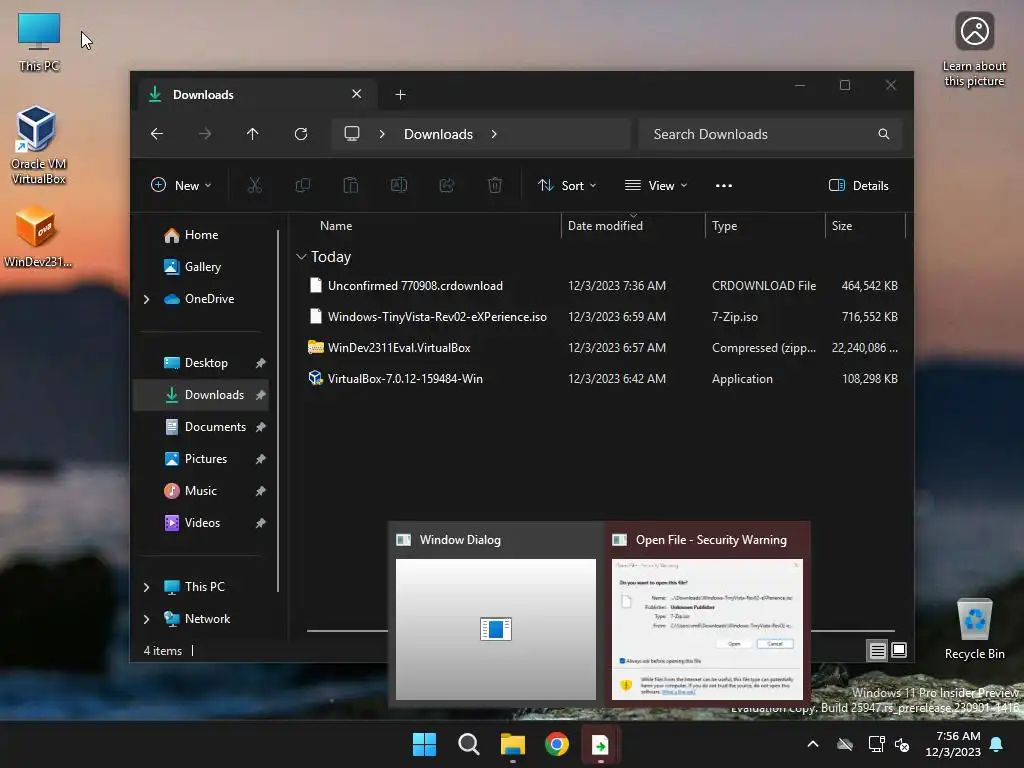The width and height of the screenshot is (1024, 768).
Task: Click Learn about this picture icon
Action: coord(974,49)
